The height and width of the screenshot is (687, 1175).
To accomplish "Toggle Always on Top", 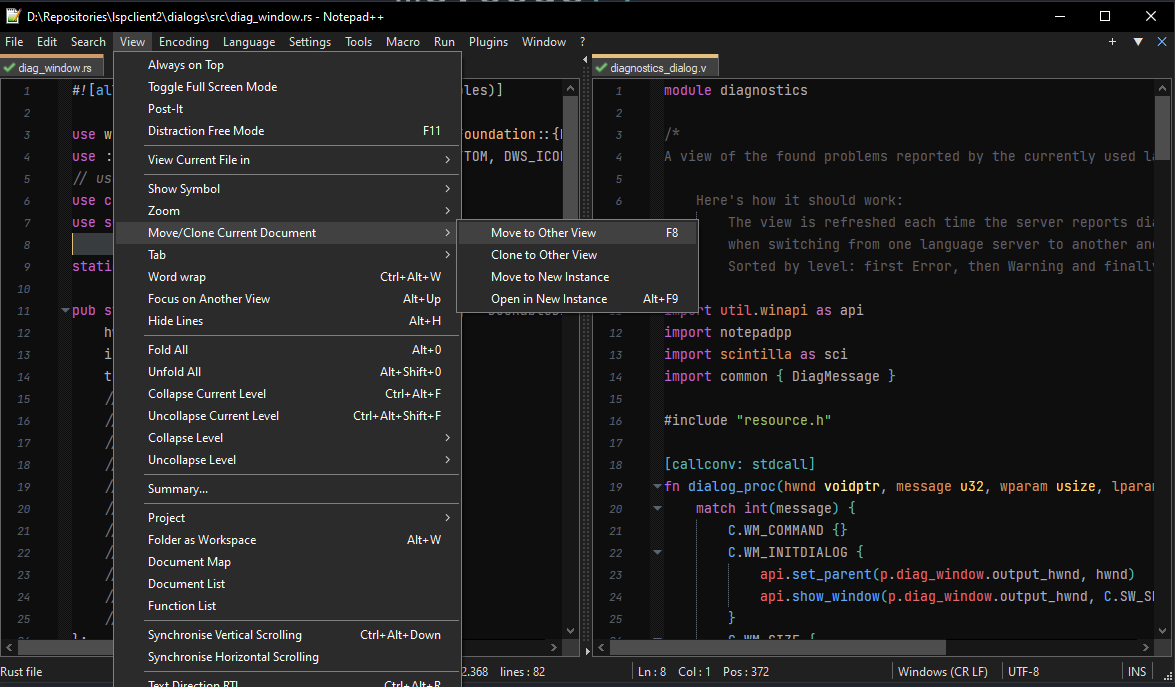I will click(288, 65).
